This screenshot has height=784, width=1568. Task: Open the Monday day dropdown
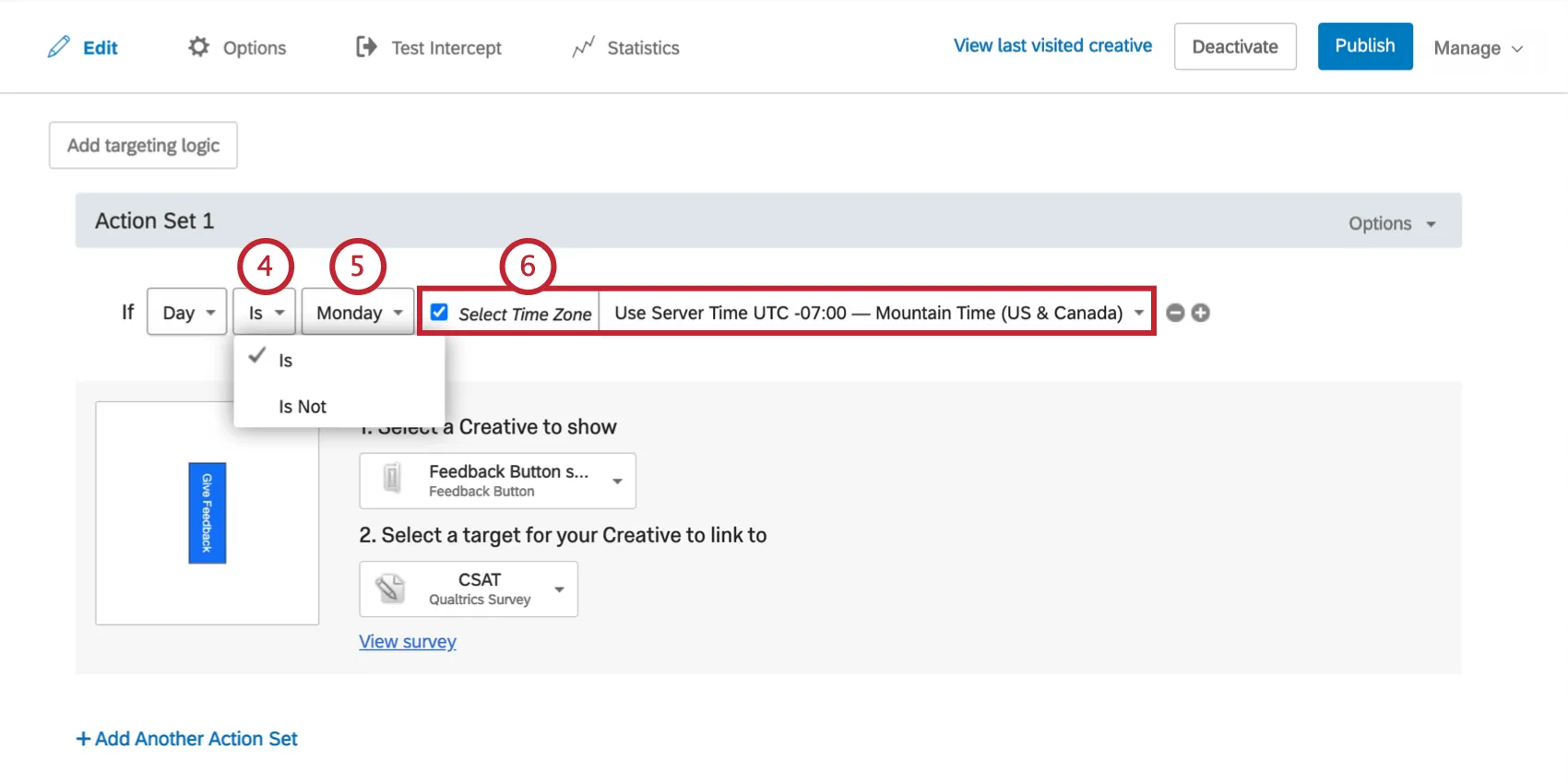point(358,313)
